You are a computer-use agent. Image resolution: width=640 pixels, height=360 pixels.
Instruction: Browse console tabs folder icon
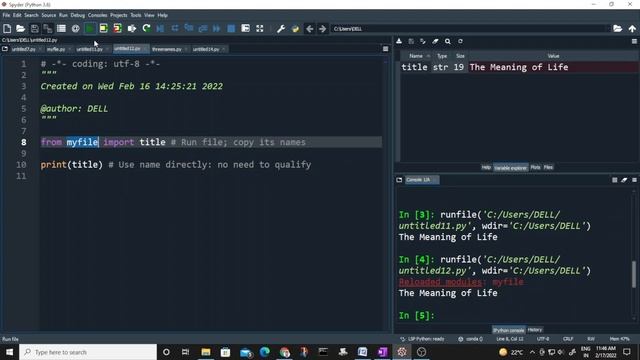click(x=399, y=180)
